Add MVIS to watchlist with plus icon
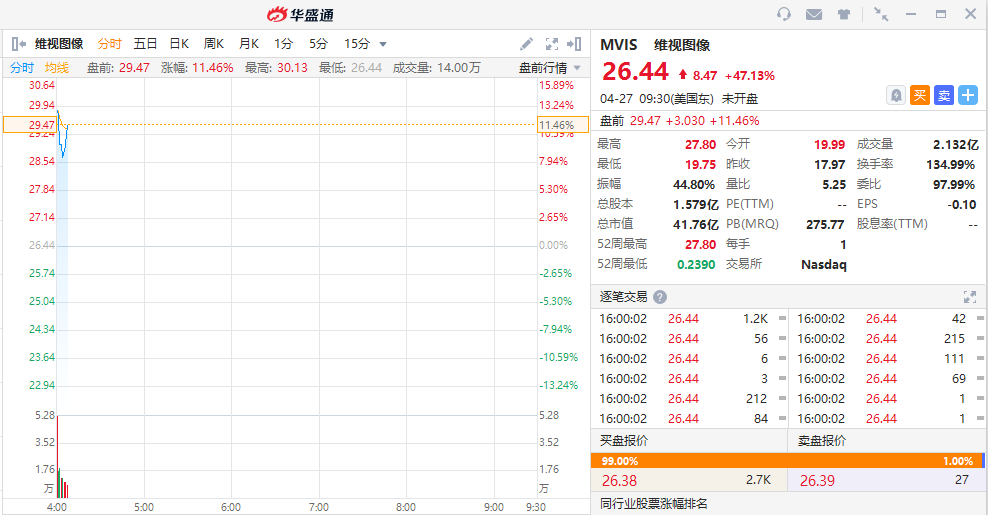Screen dimensions: 988x515 coord(967,95)
